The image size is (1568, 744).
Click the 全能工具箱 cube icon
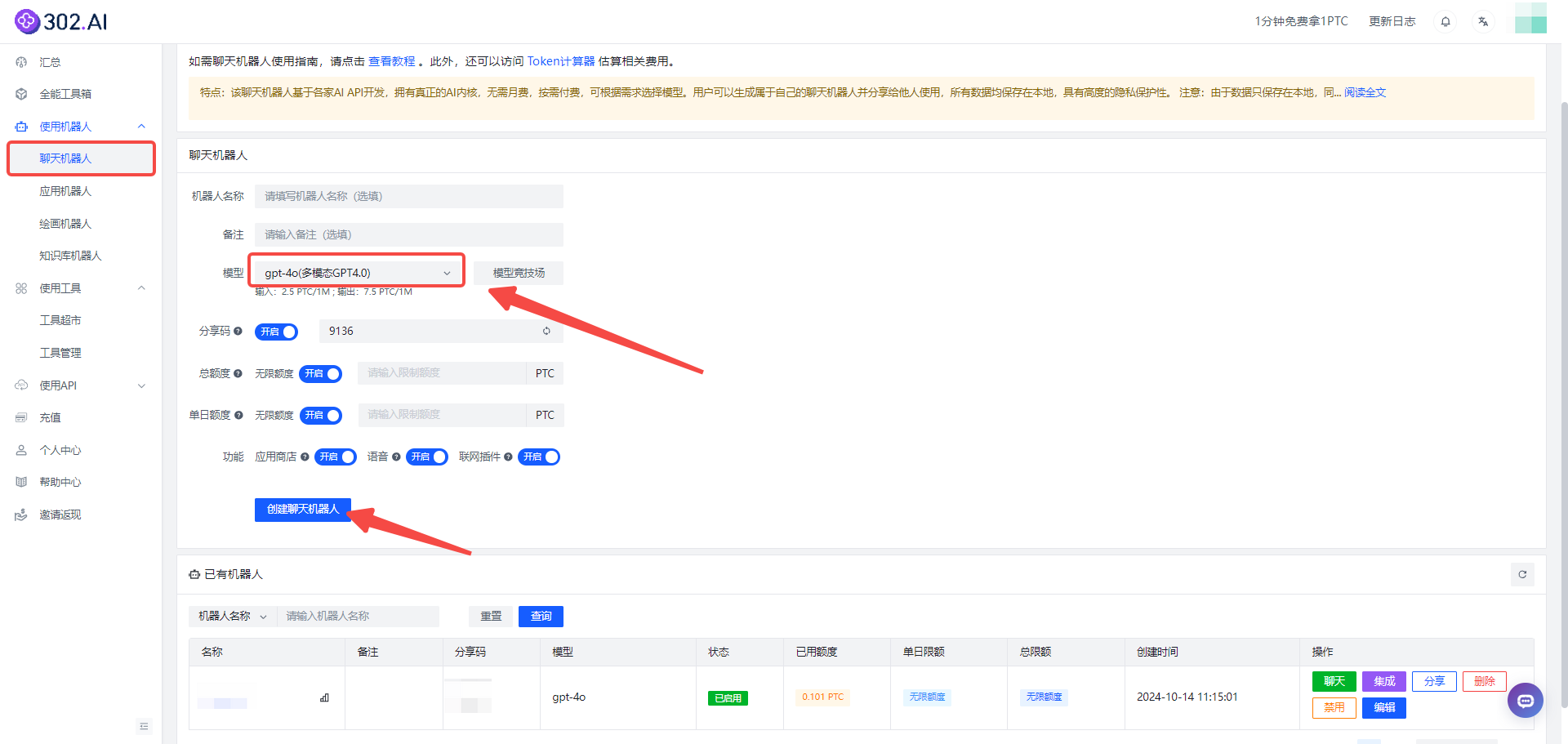tap(21, 94)
